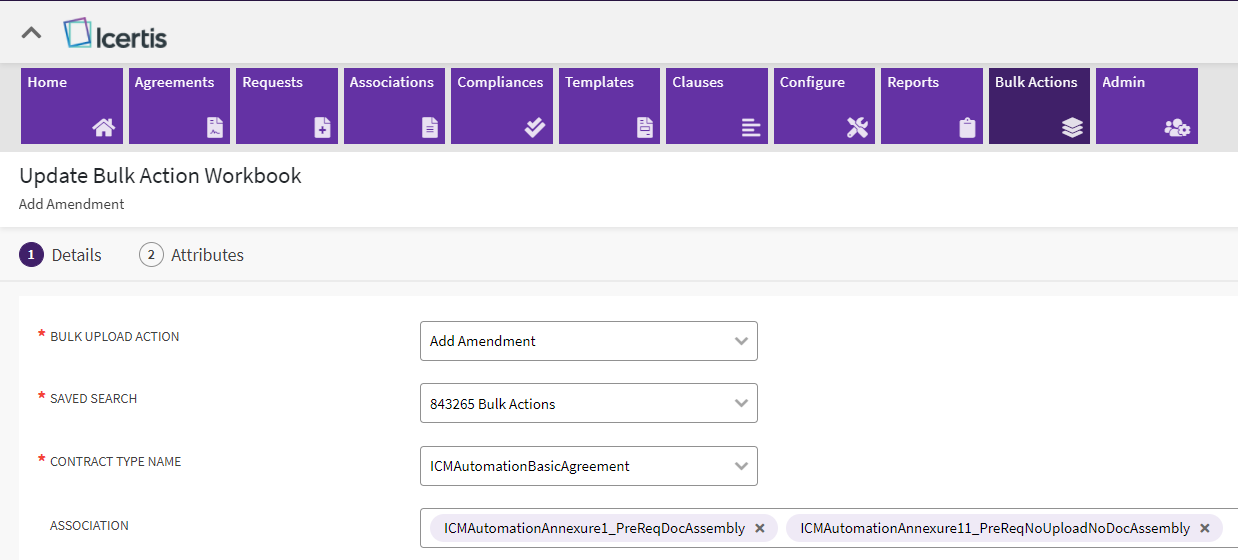Image resolution: width=1238 pixels, height=560 pixels.
Task: Click the Clauses lines icon
Action: tap(751, 127)
